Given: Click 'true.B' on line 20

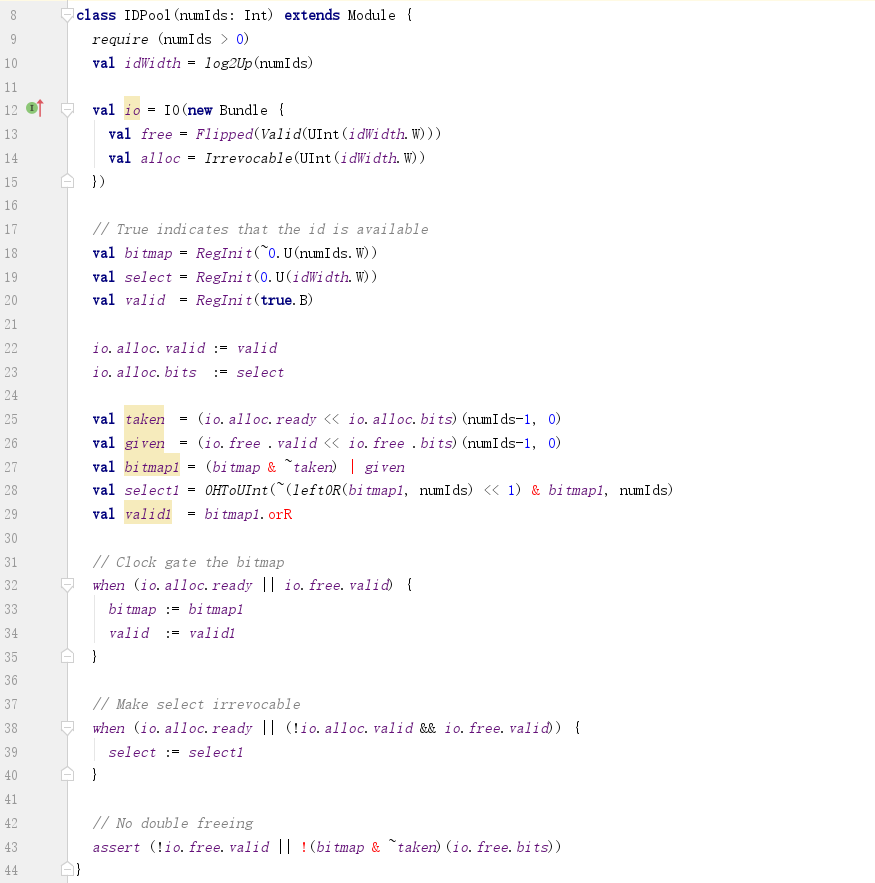Looking at the screenshot, I should pos(286,300).
